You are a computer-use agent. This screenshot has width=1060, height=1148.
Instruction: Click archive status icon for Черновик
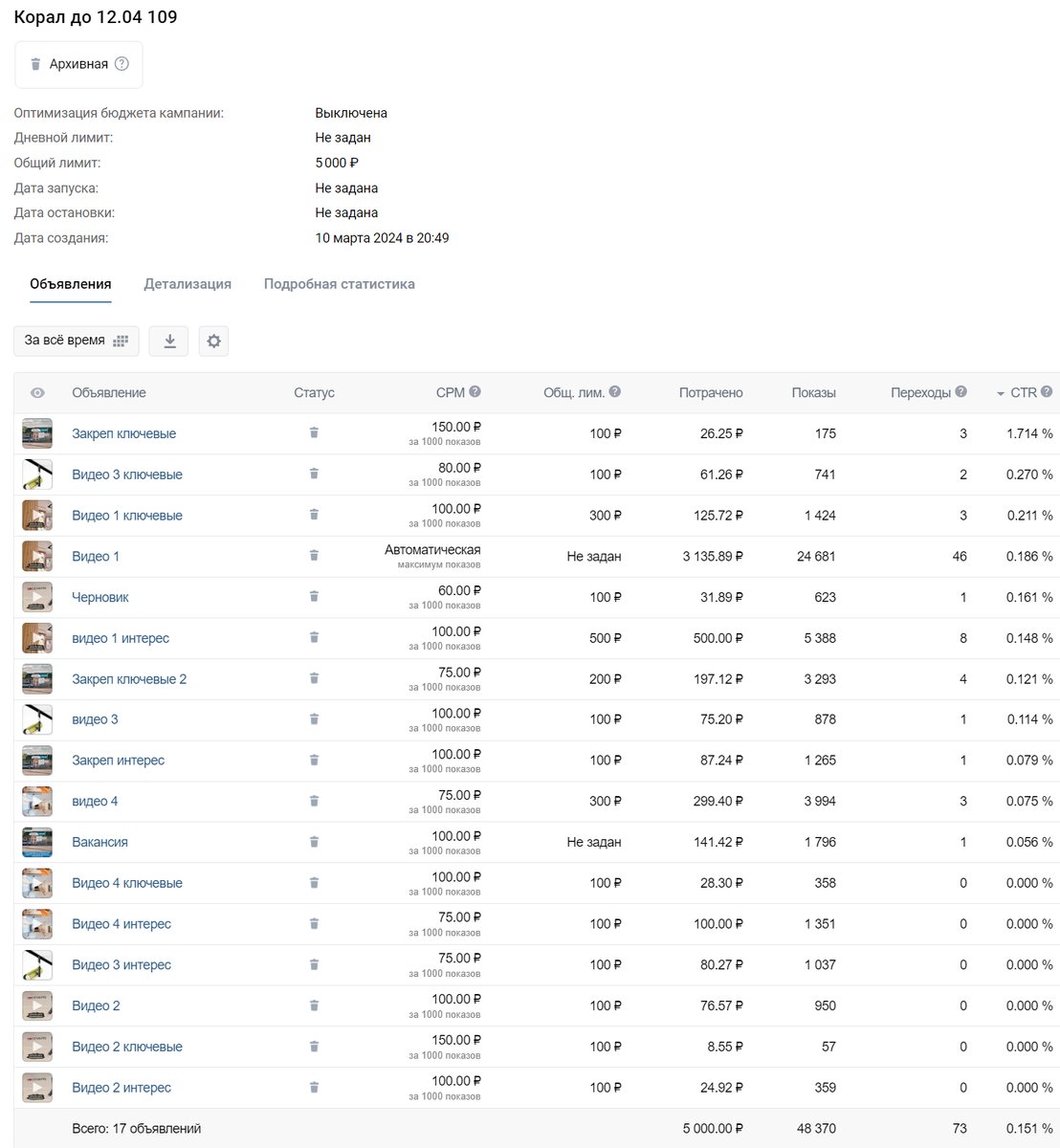(x=314, y=597)
